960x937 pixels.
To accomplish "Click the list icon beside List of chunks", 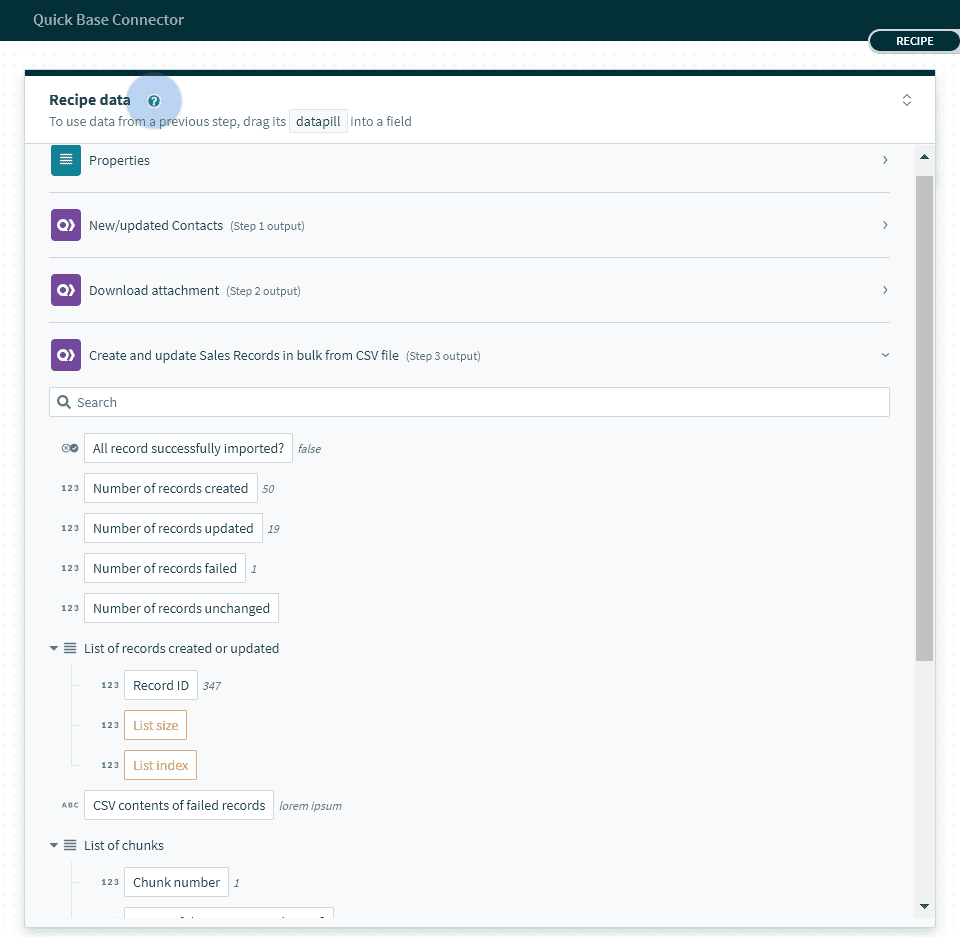I will tap(70, 845).
